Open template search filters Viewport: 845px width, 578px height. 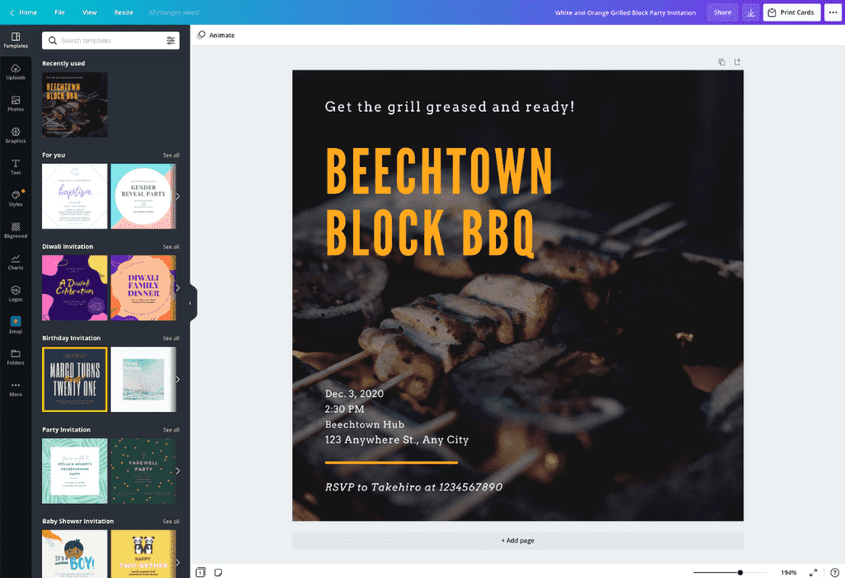168,40
